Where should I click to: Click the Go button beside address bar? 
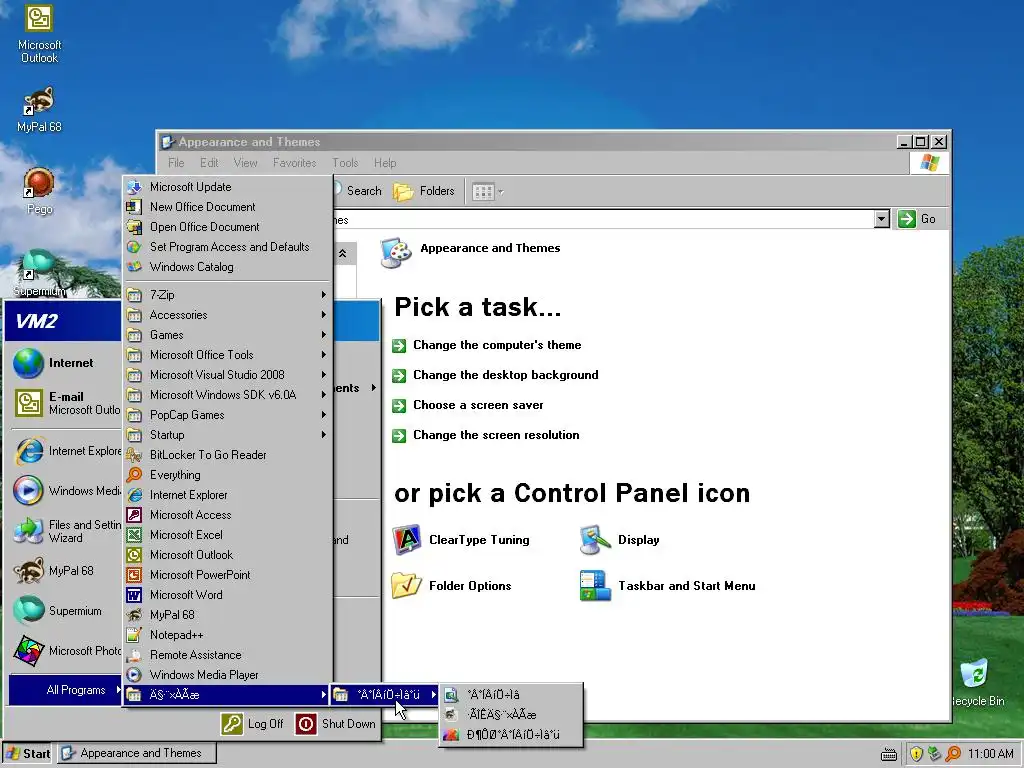coord(918,219)
